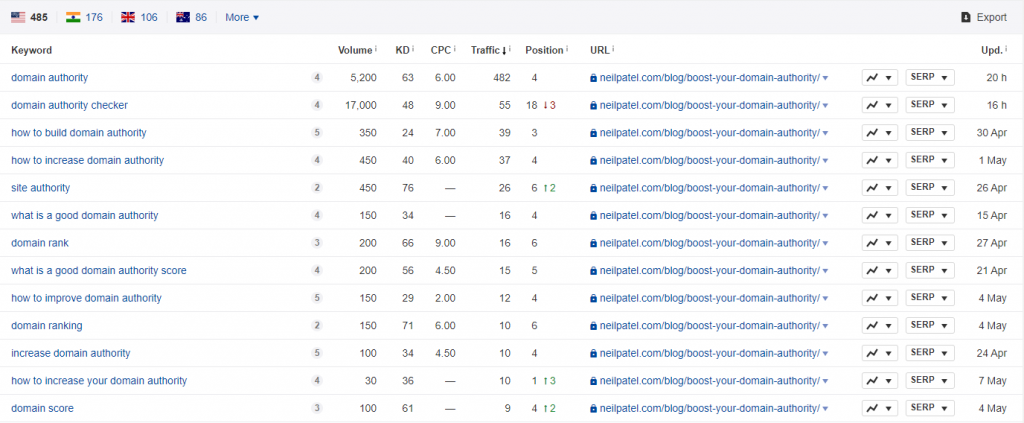Image resolution: width=1024 pixels, height=423 pixels.
Task: Select the United States flag country filter
Action: click(x=29, y=18)
